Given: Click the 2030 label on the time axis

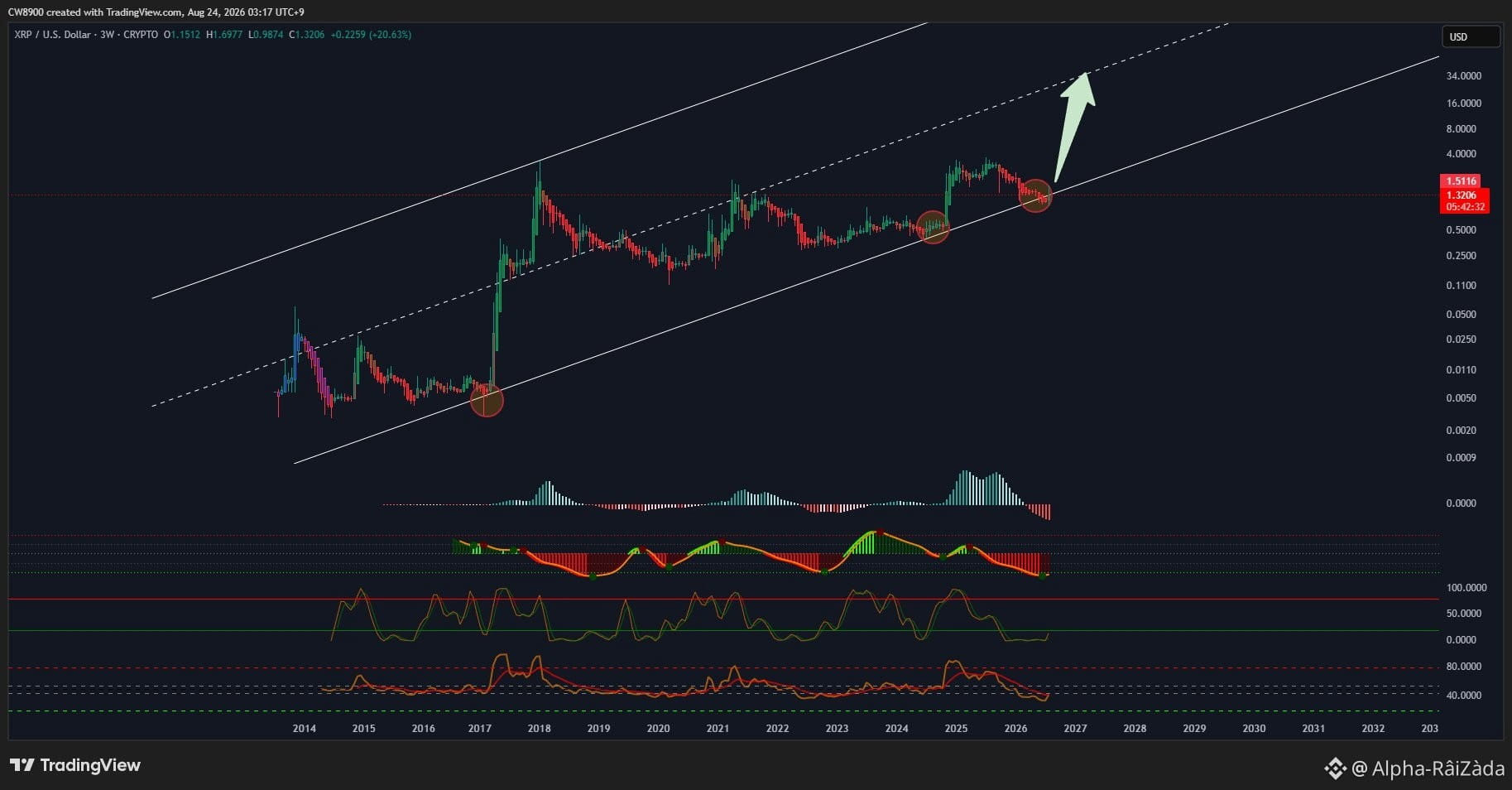Looking at the screenshot, I should click(1254, 729).
